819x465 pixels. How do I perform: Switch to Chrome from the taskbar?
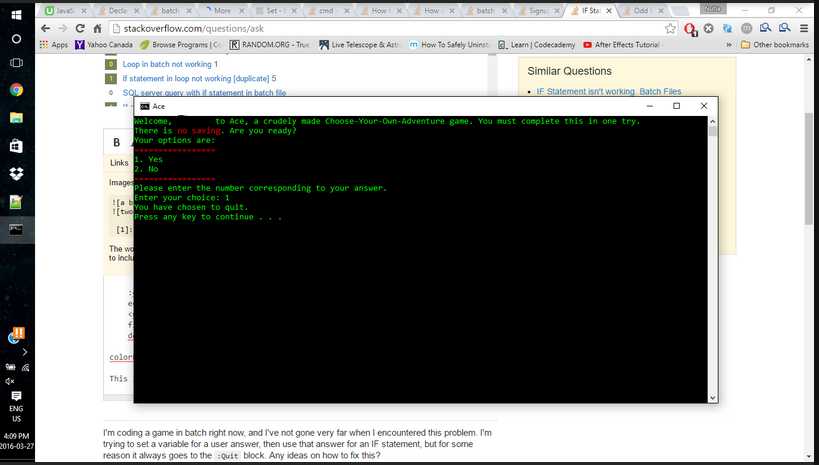click(16, 90)
